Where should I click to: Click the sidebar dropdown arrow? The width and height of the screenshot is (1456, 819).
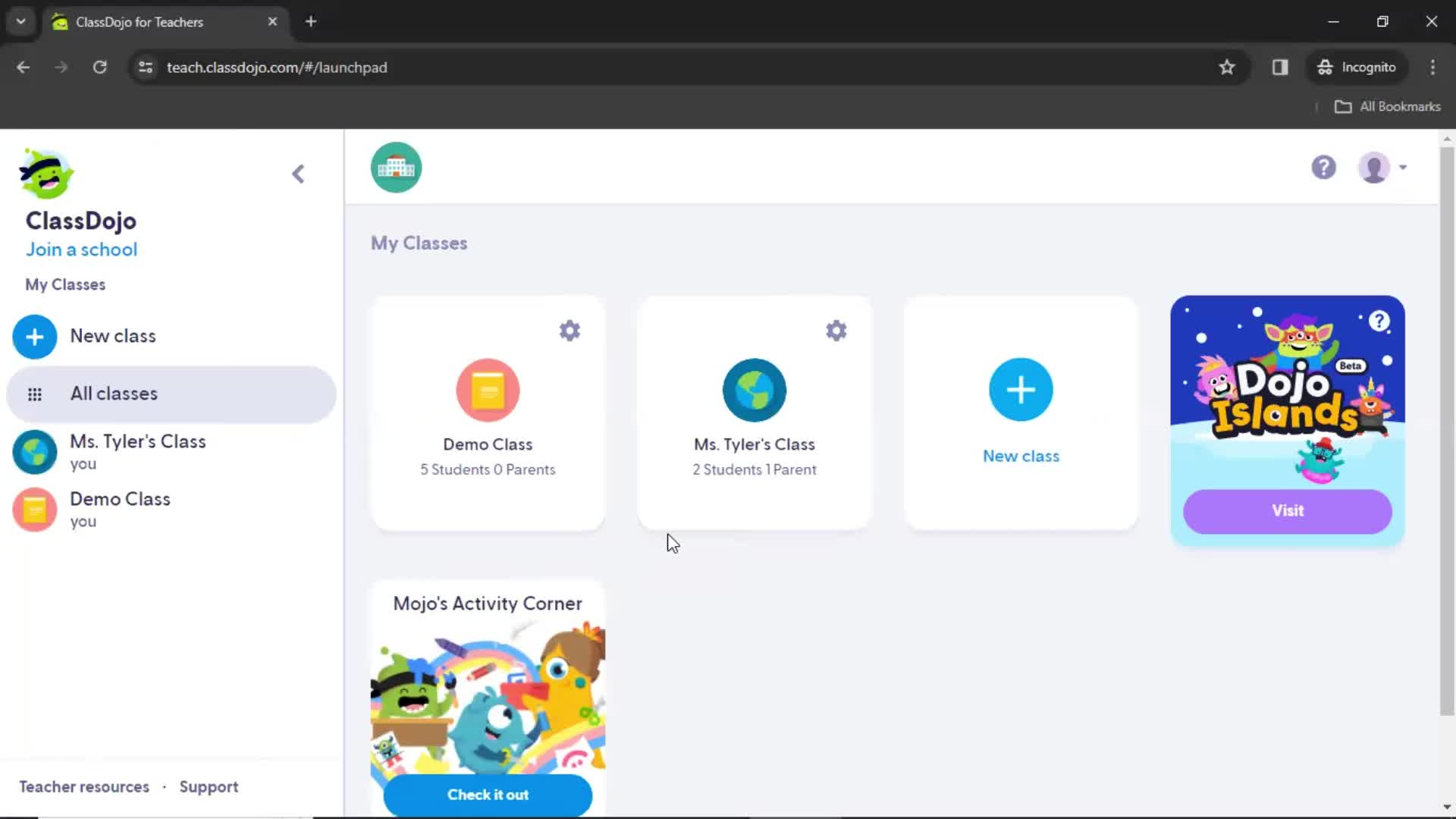tap(297, 173)
